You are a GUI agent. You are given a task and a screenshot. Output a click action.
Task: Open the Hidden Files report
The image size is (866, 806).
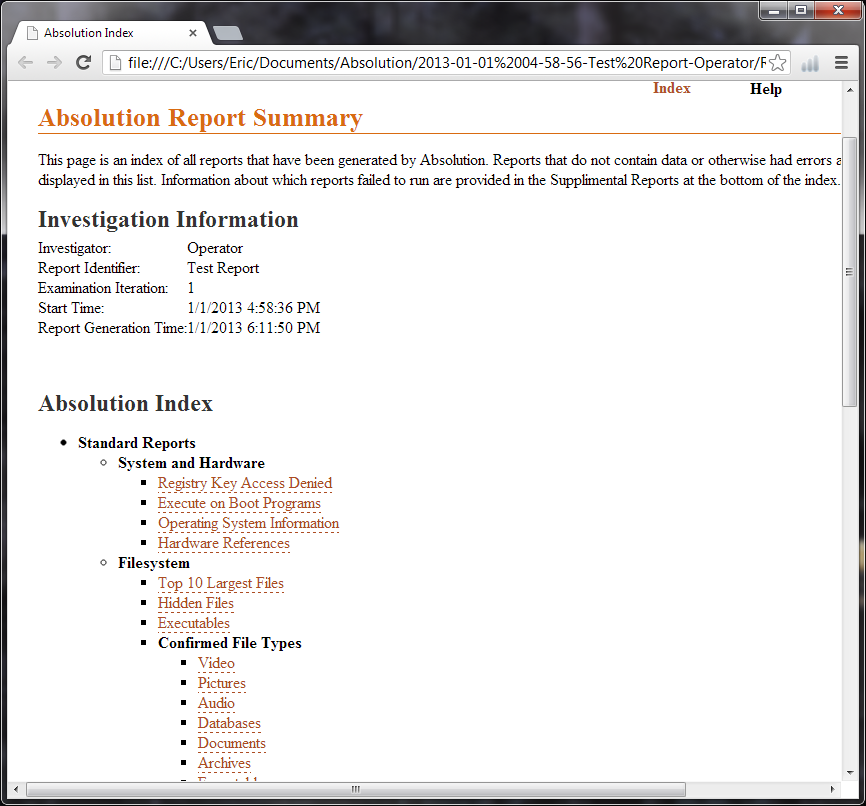(195, 603)
